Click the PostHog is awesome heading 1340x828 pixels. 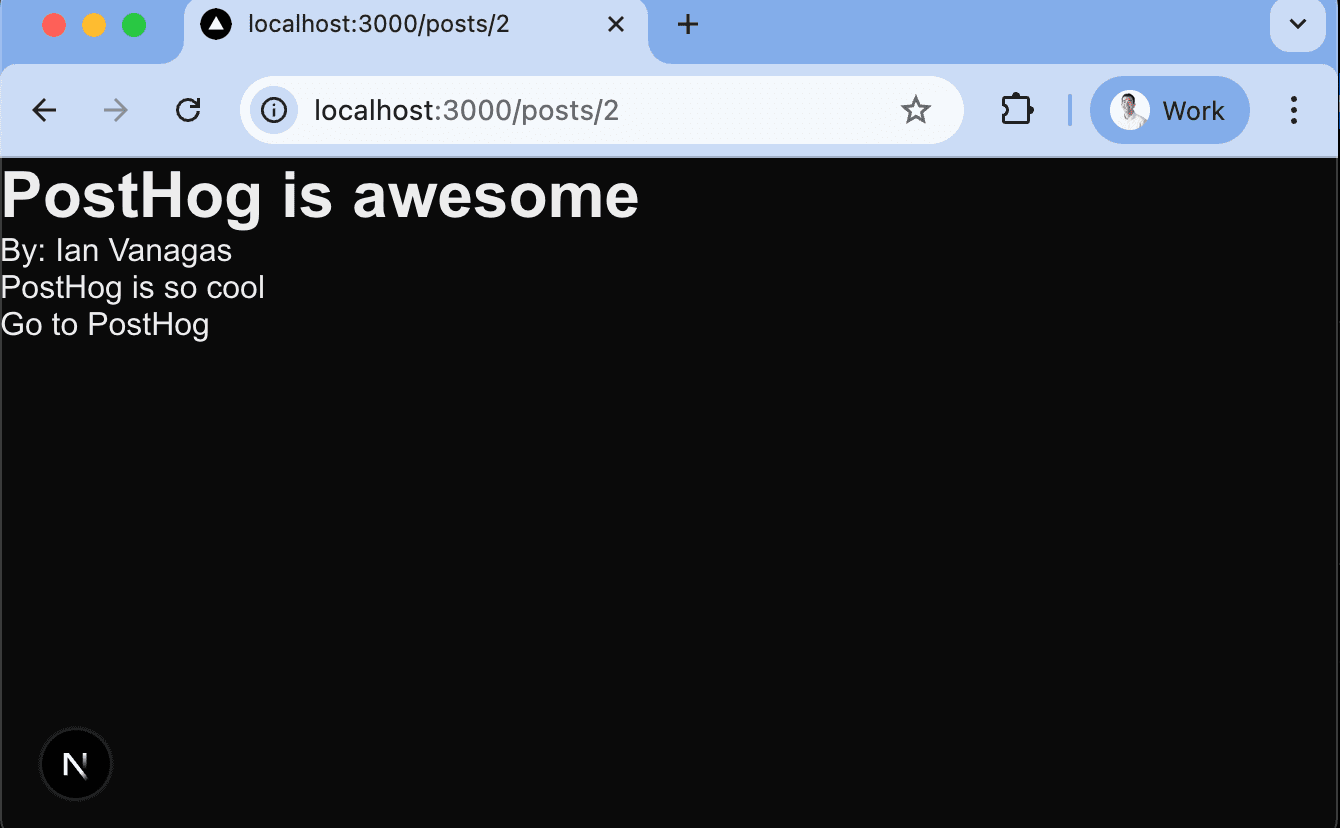pyautogui.click(x=320, y=195)
